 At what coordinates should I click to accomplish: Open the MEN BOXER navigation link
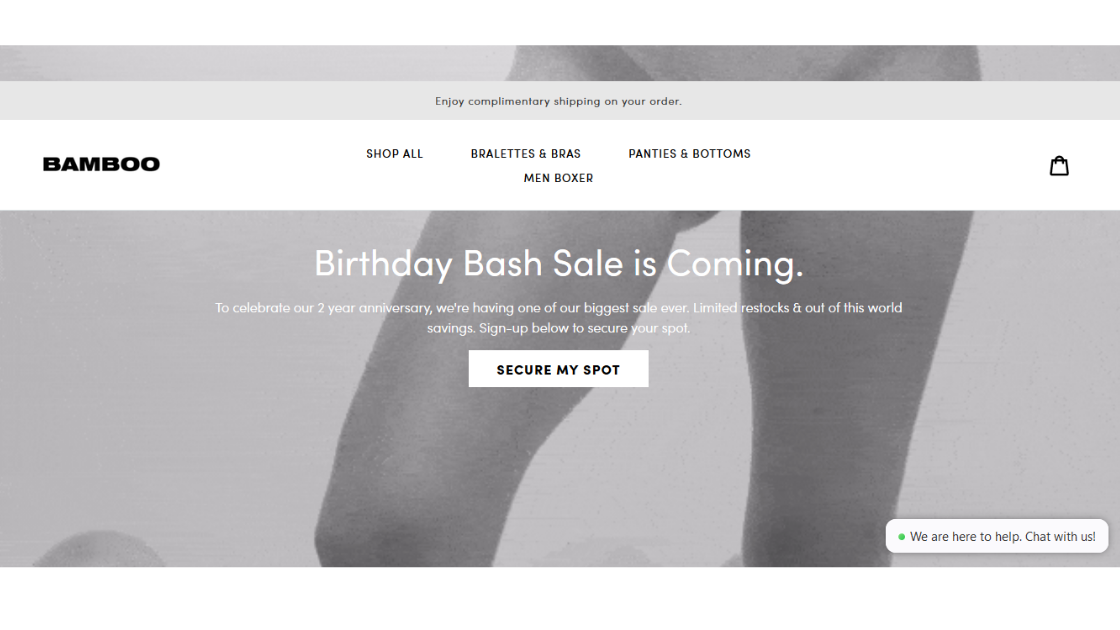pyautogui.click(x=559, y=178)
